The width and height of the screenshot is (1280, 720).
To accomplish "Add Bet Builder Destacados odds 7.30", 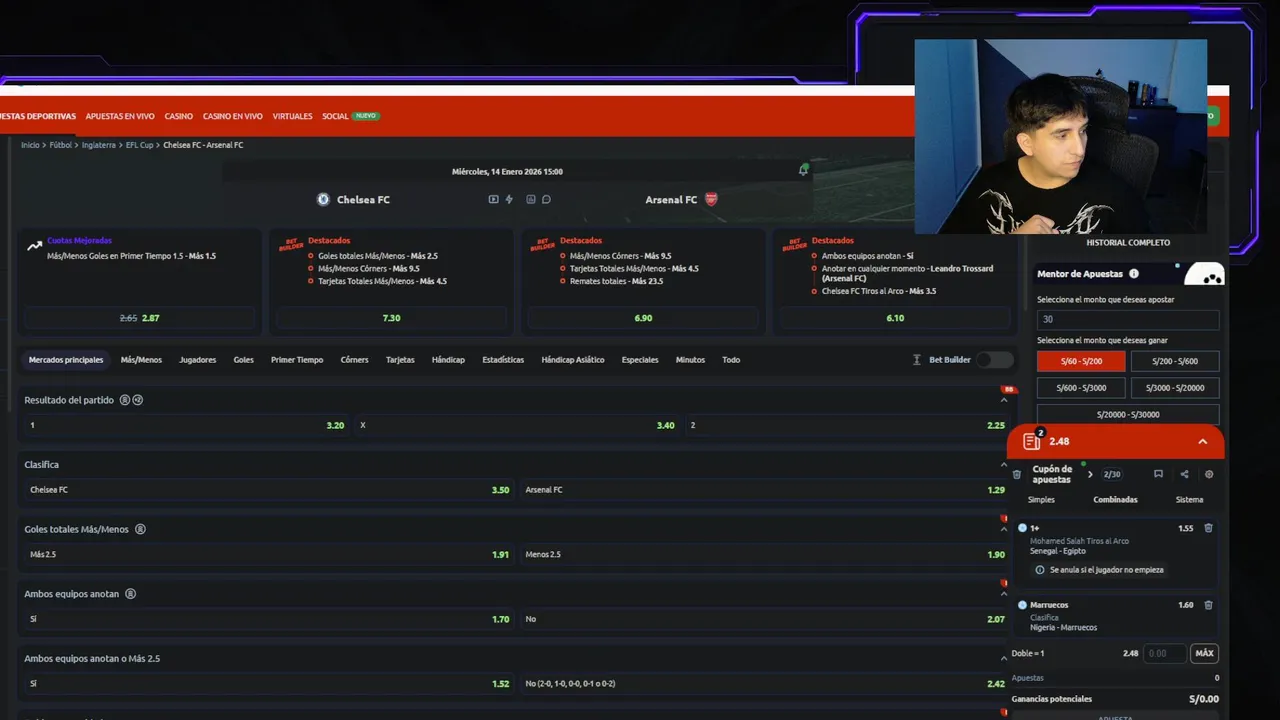I will [x=391, y=318].
